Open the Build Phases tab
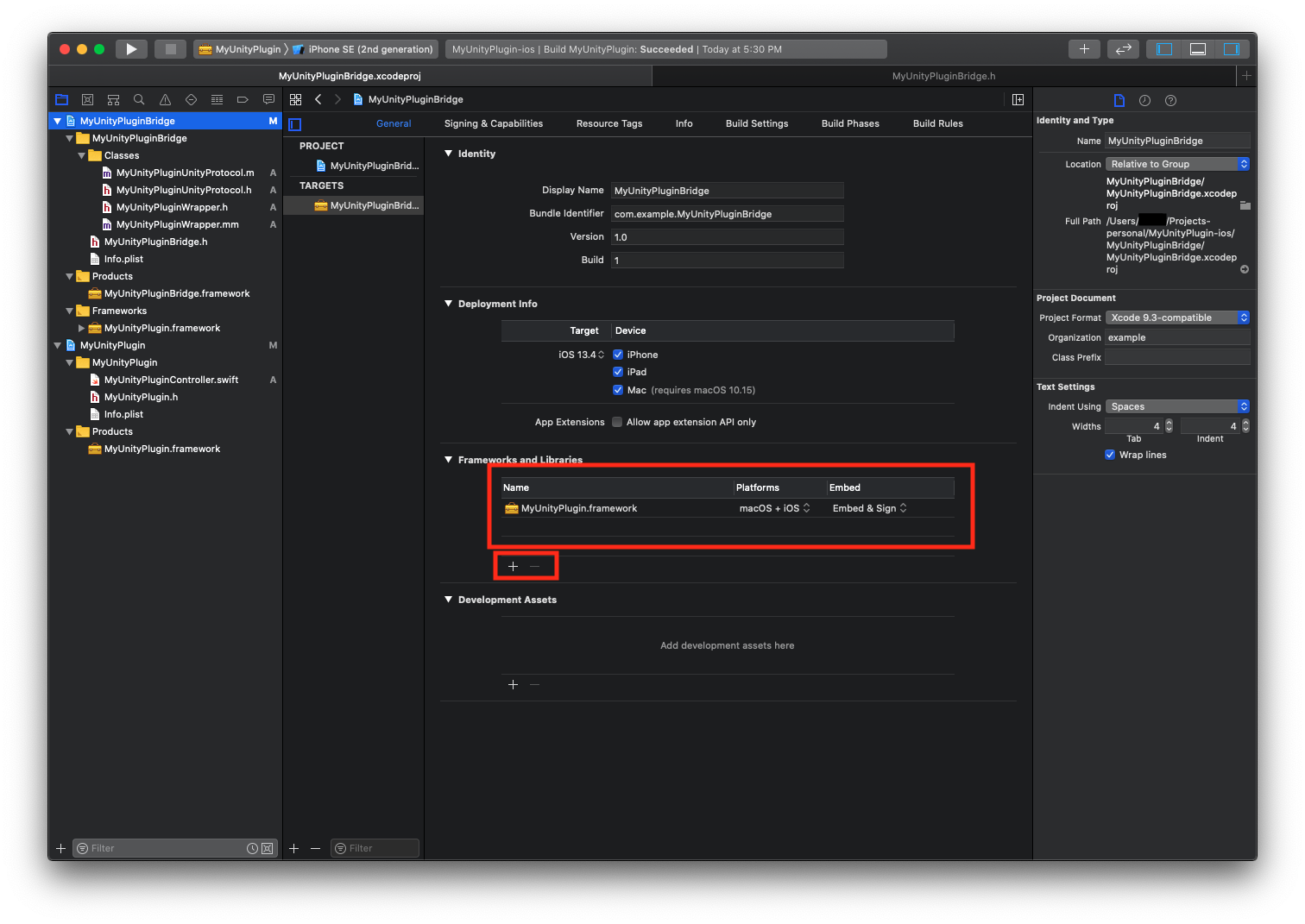 coord(849,123)
